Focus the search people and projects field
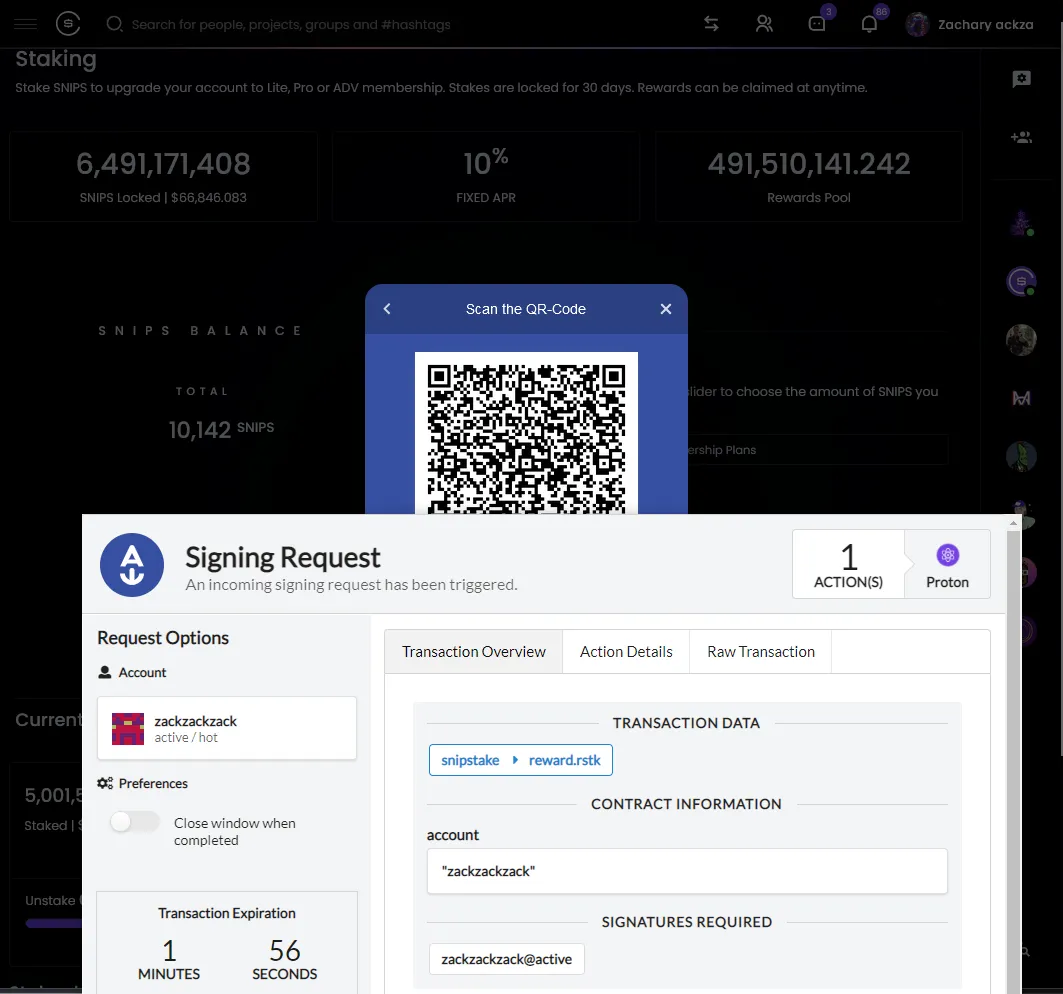1063x994 pixels. pos(291,24)
